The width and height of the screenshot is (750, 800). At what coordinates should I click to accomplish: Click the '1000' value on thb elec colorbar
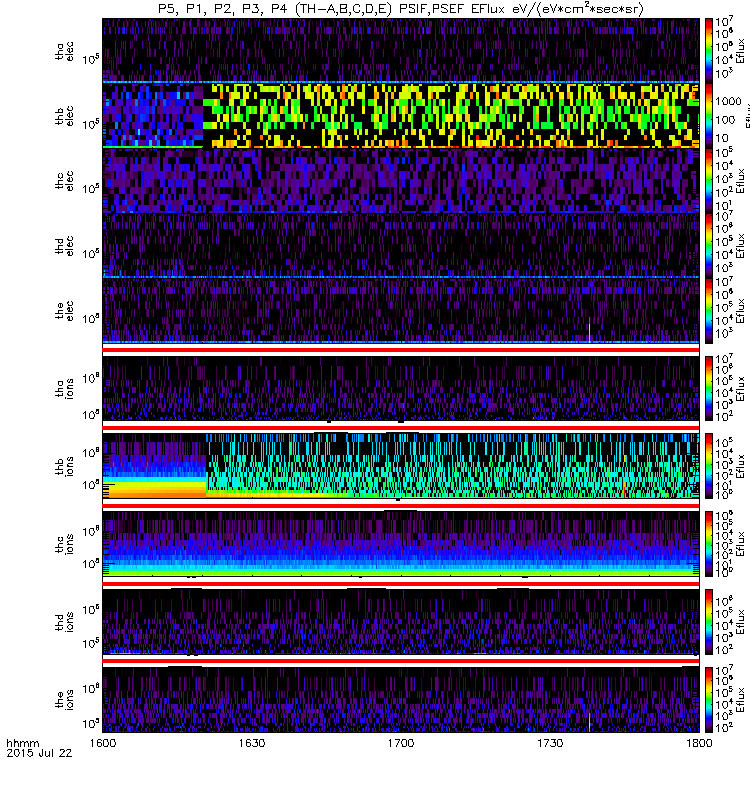tap(728, 101)
